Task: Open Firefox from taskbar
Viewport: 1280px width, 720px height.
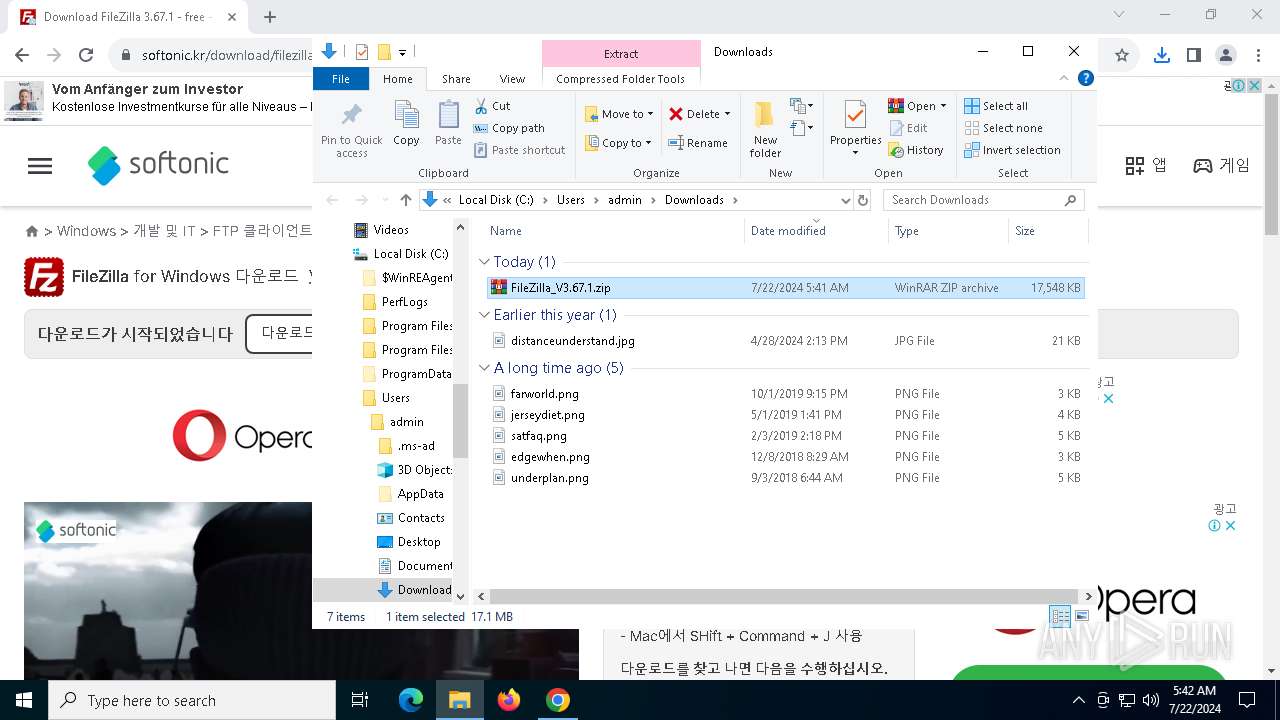Action: click(x=509, y=700)
